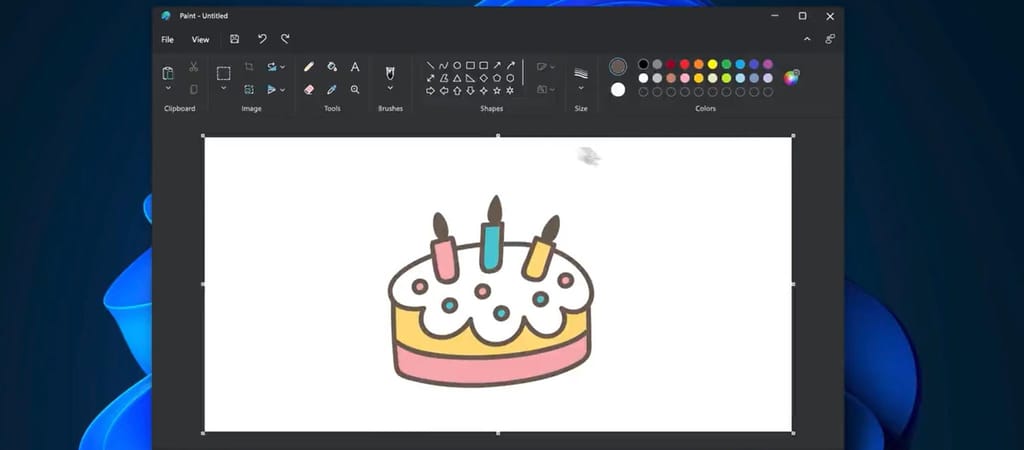Pick the red color swatch
This screenshot has width=1024, height=450.
coord(685,64)
